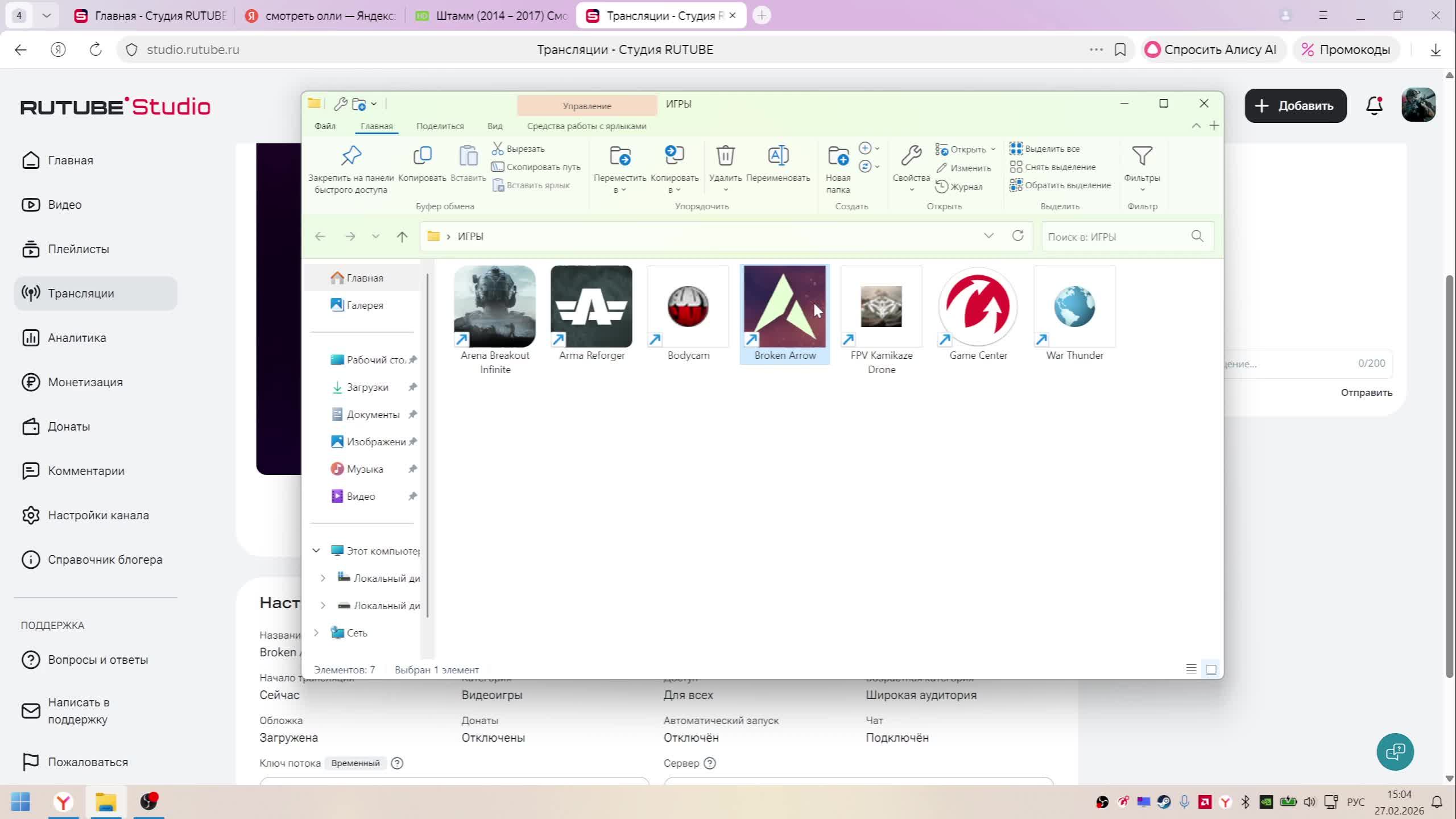1456x819 pixels.
Task: Pin to Quick Access with the pushpin icon
Action: point(351,156)
